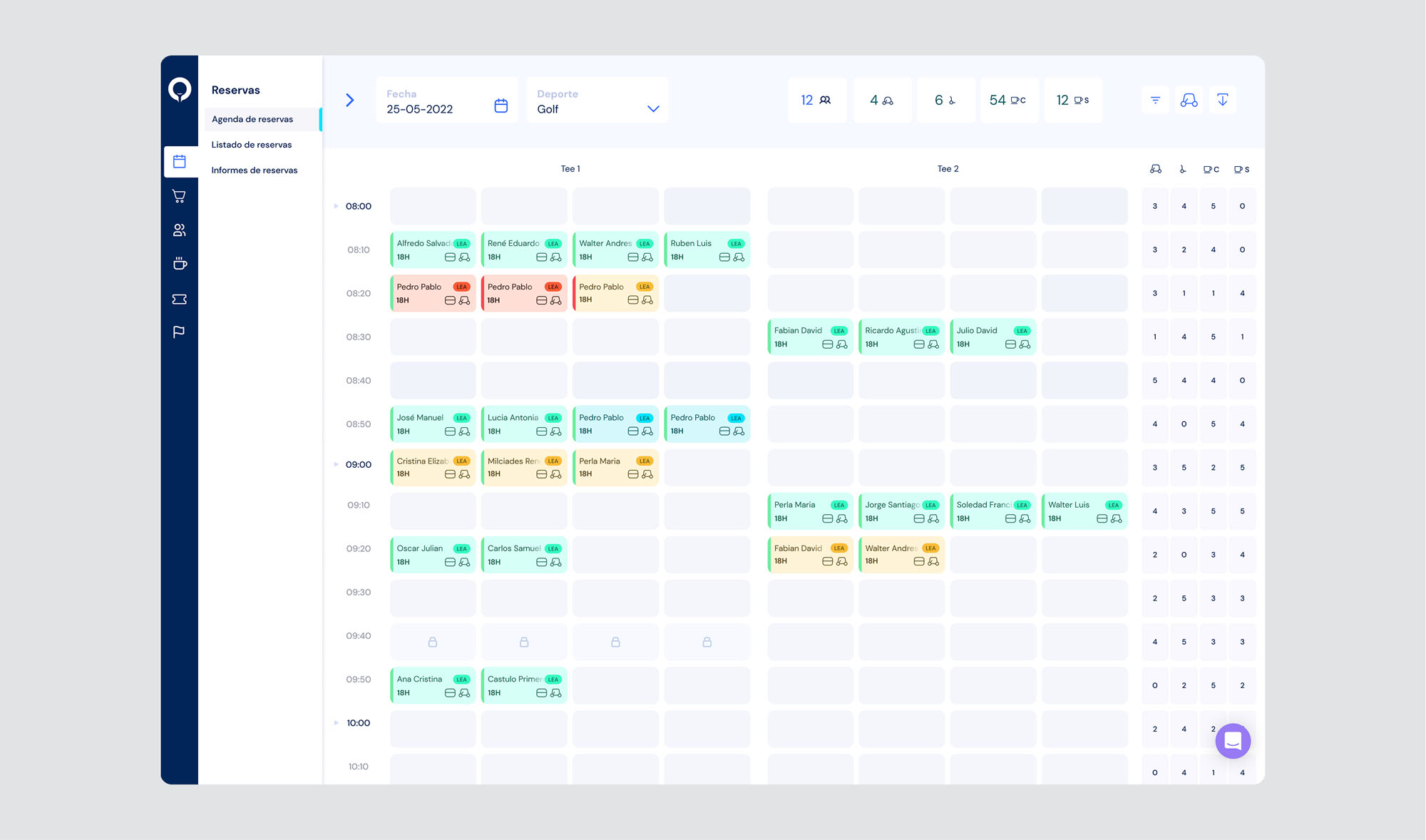Open the purple chat widget
Image resolution: width=1426 pixels, height=840 pixels.
click(1233, 742)
